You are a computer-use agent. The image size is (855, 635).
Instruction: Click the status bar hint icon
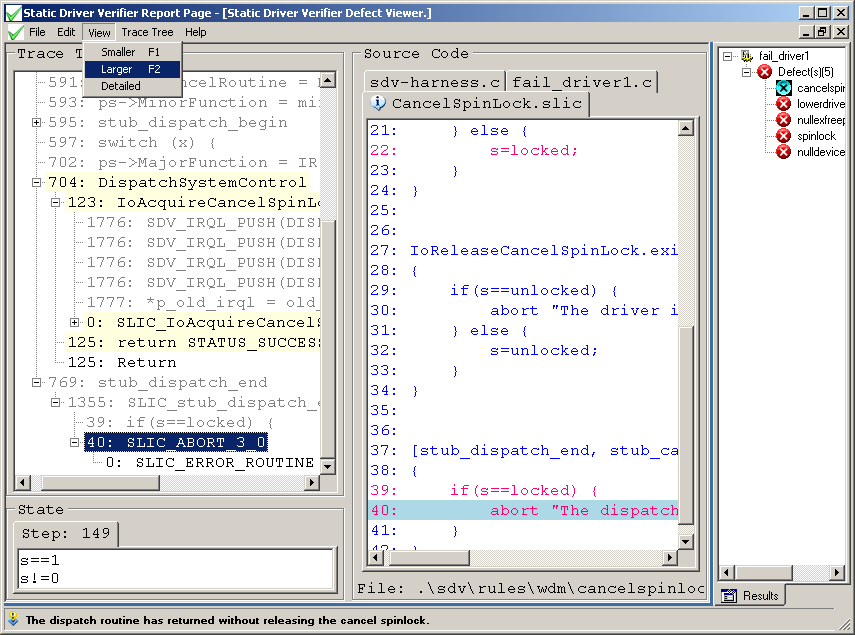coord(13,619)
